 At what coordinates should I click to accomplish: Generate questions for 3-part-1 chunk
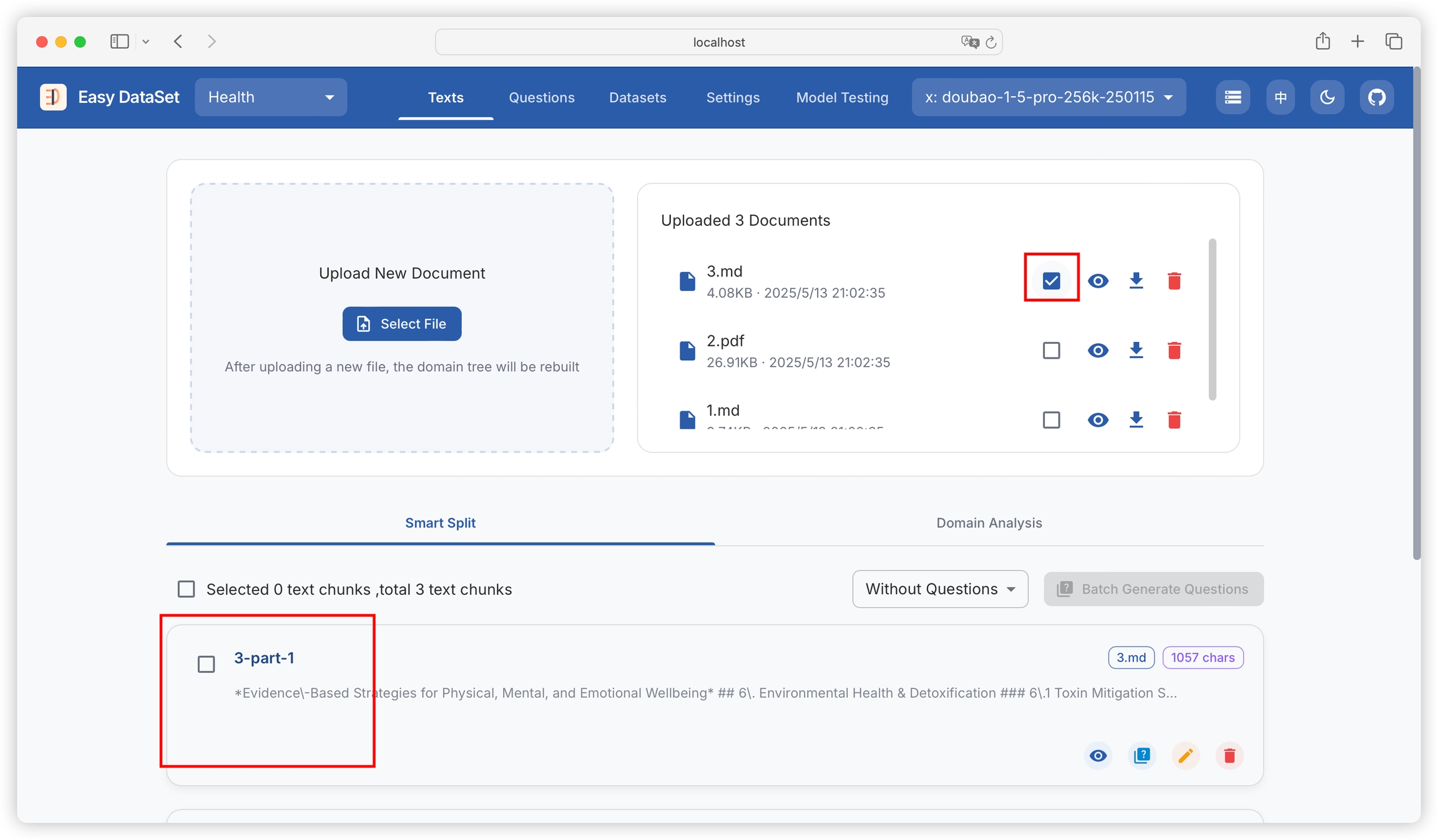1142,756
